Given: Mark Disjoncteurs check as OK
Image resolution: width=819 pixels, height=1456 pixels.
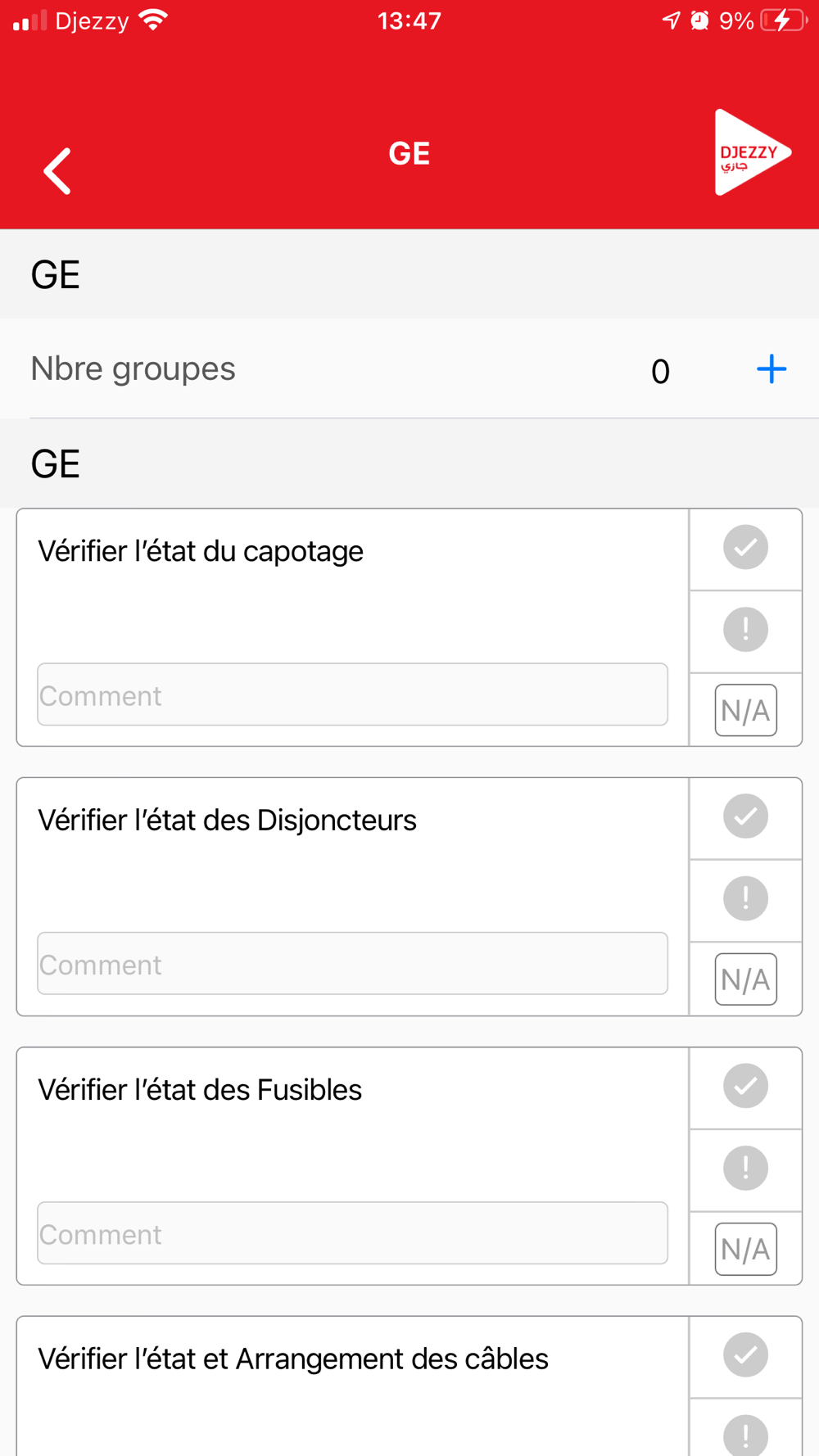Looking at the screenshot, I should pos(745,816).
